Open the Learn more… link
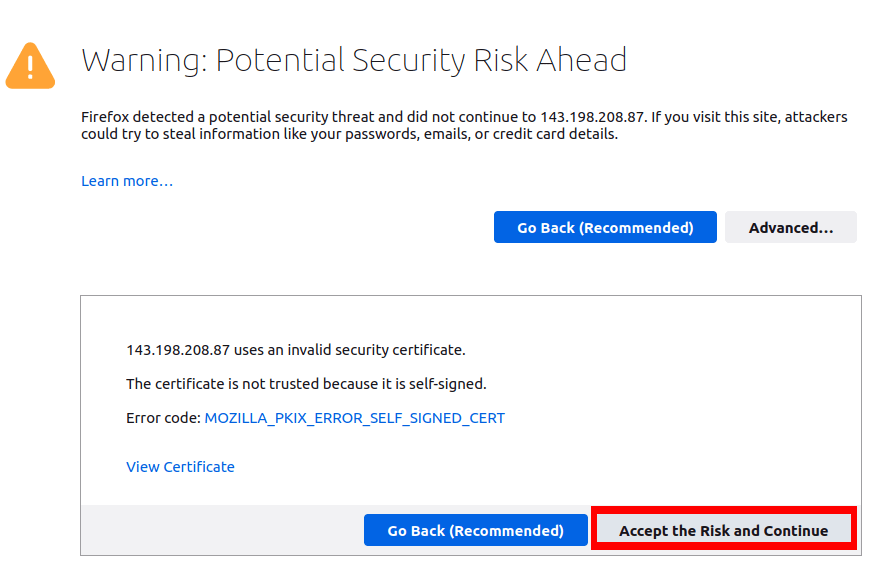The image size is (876, 569). pyautogui.click(x=127, y=181)
